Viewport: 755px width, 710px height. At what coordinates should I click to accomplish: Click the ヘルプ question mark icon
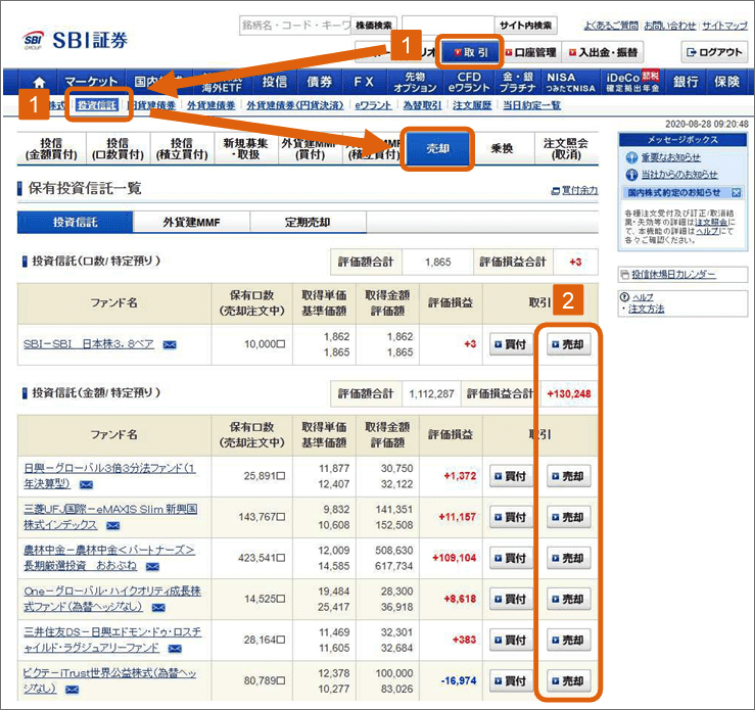pos(625,297)
